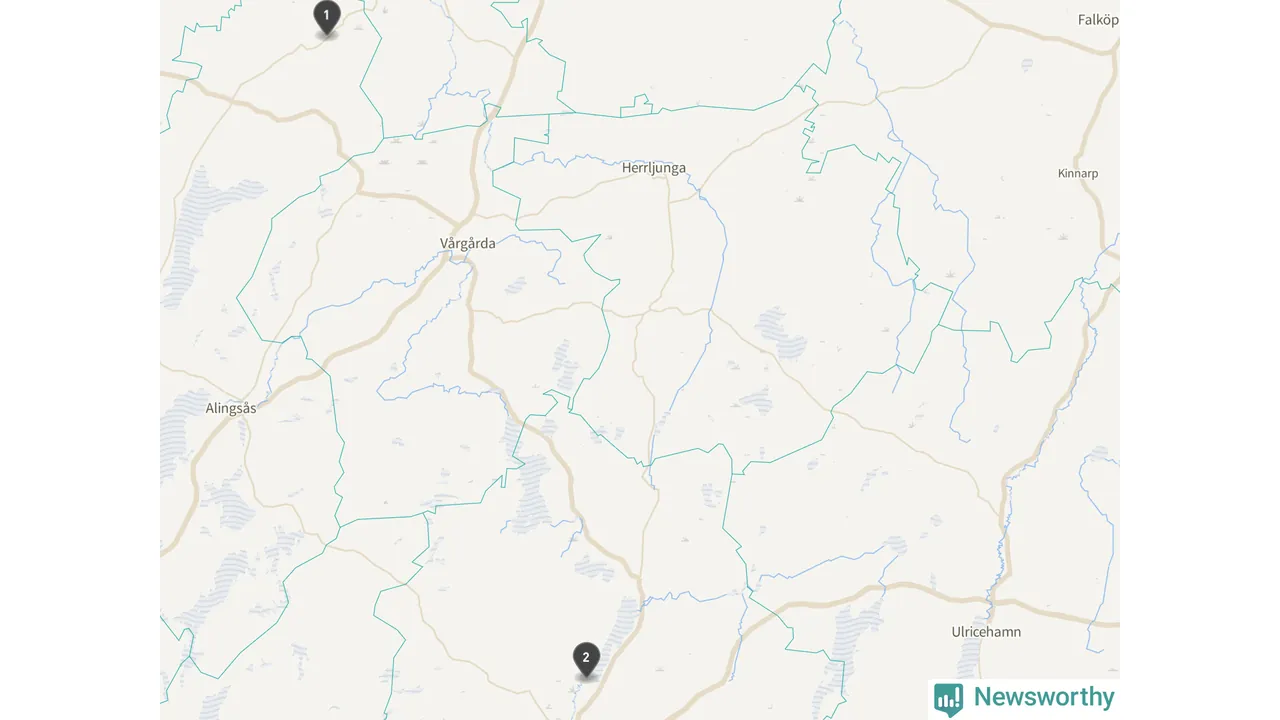
Task: Select the Herrljunga town label
Action: click(654, 168)
